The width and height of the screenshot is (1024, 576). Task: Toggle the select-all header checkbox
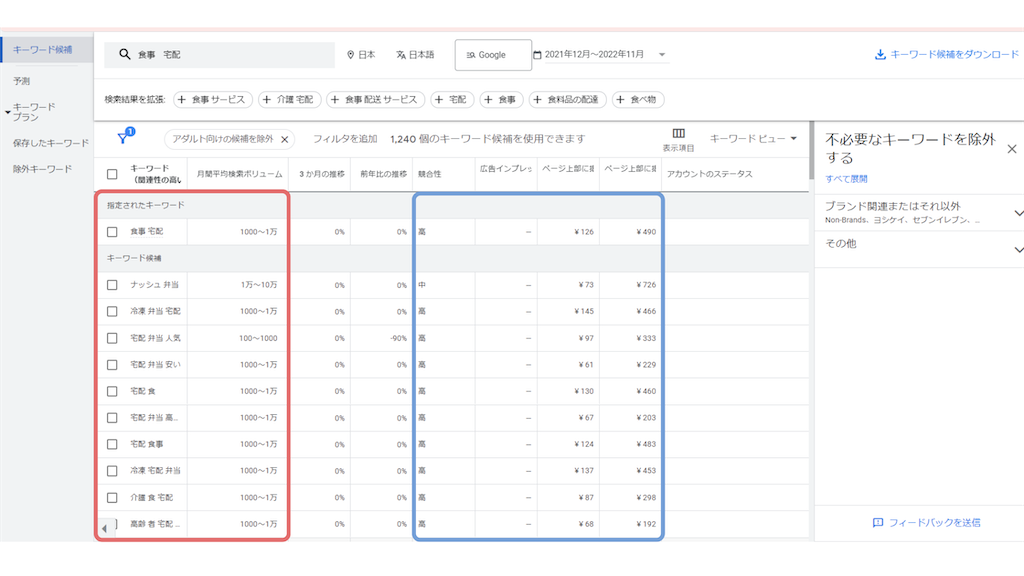click(x=112, y=174)
